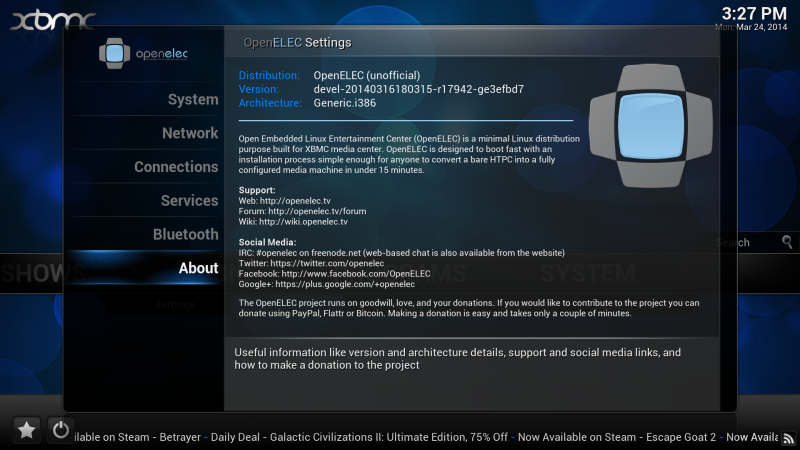Select the Network category

(x=189, y=133)
